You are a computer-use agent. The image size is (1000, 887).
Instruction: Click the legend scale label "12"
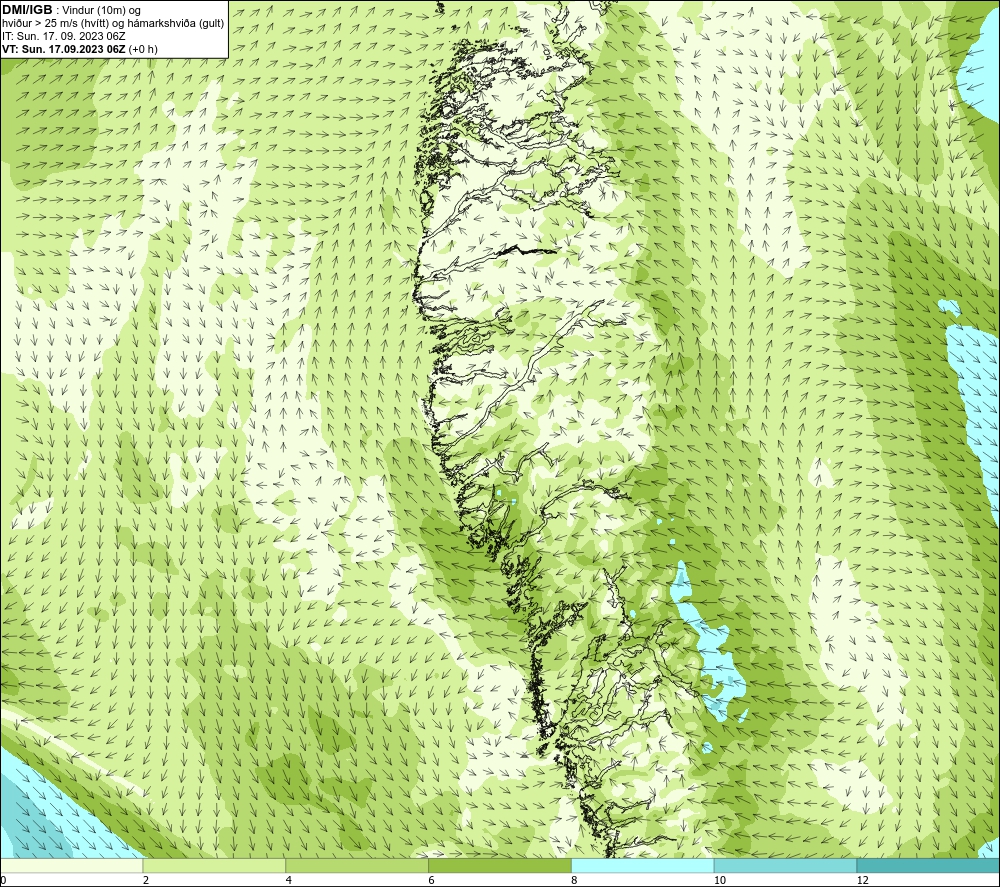(x=862, y=881)
